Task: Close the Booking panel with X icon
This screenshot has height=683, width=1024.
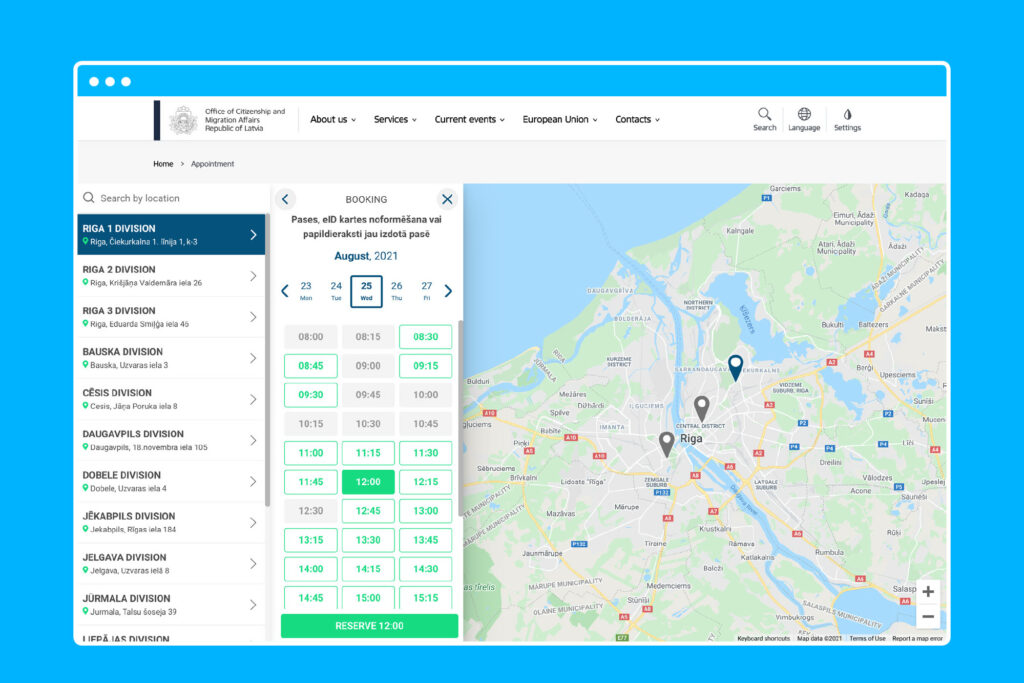Action: [447, 199]
